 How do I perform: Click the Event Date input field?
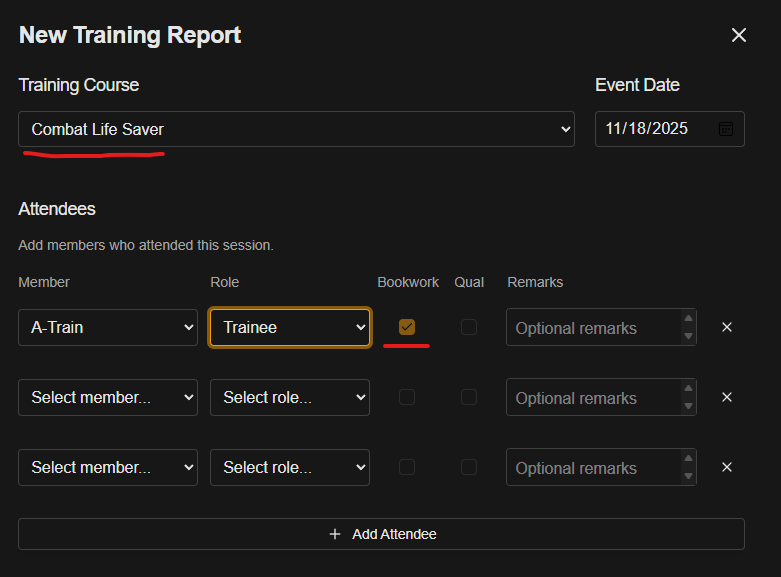655,129
